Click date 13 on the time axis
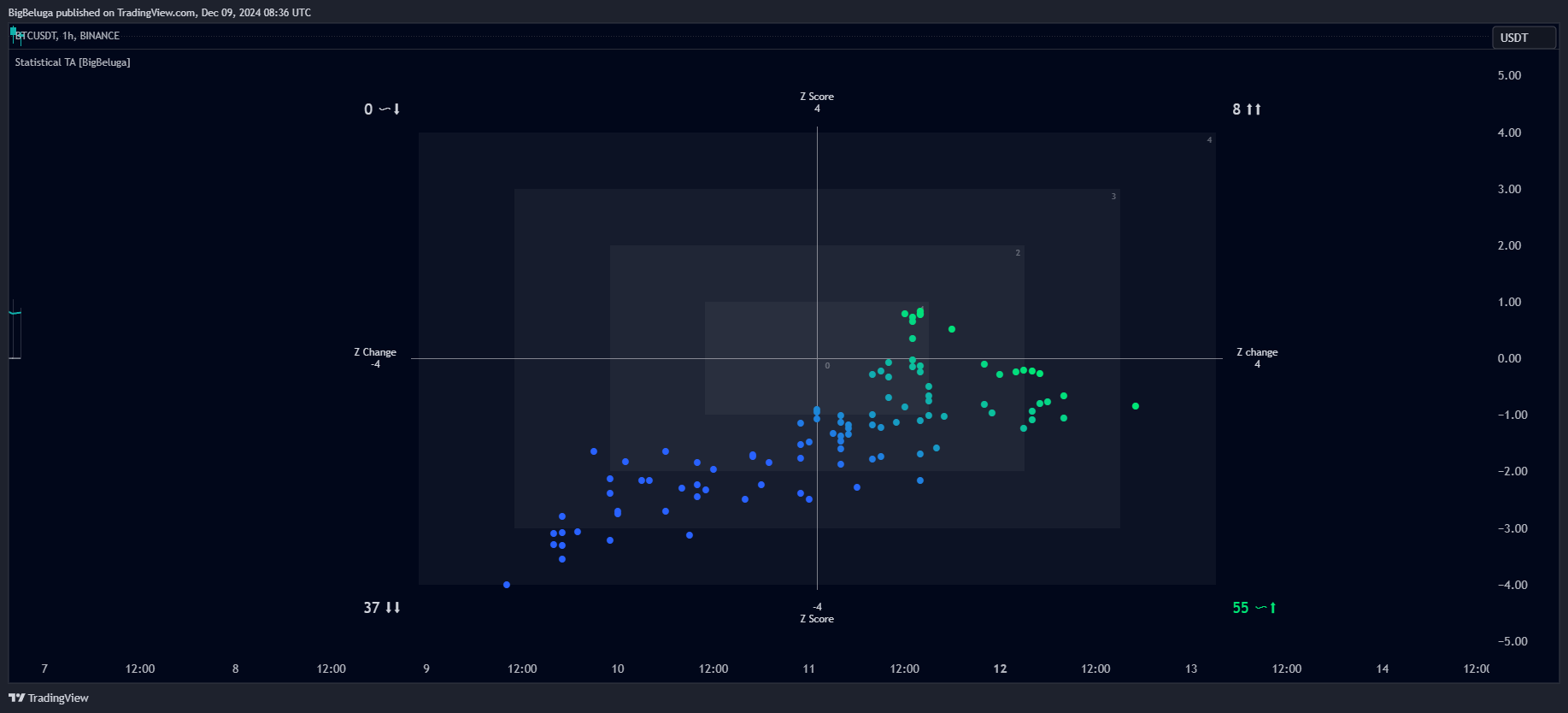Viewport: 1568px width, 713px height. pyautogui.click(x=1191, y=669)
